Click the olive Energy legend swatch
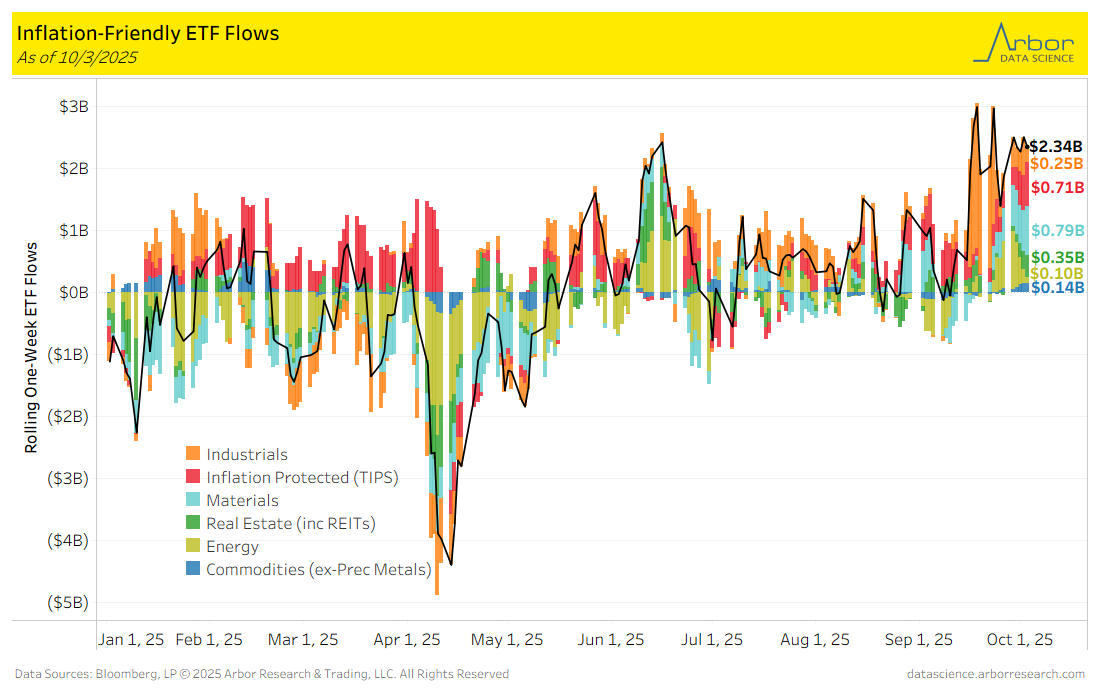The width and height of the screenshot is (1100, 700). (193, 547)
